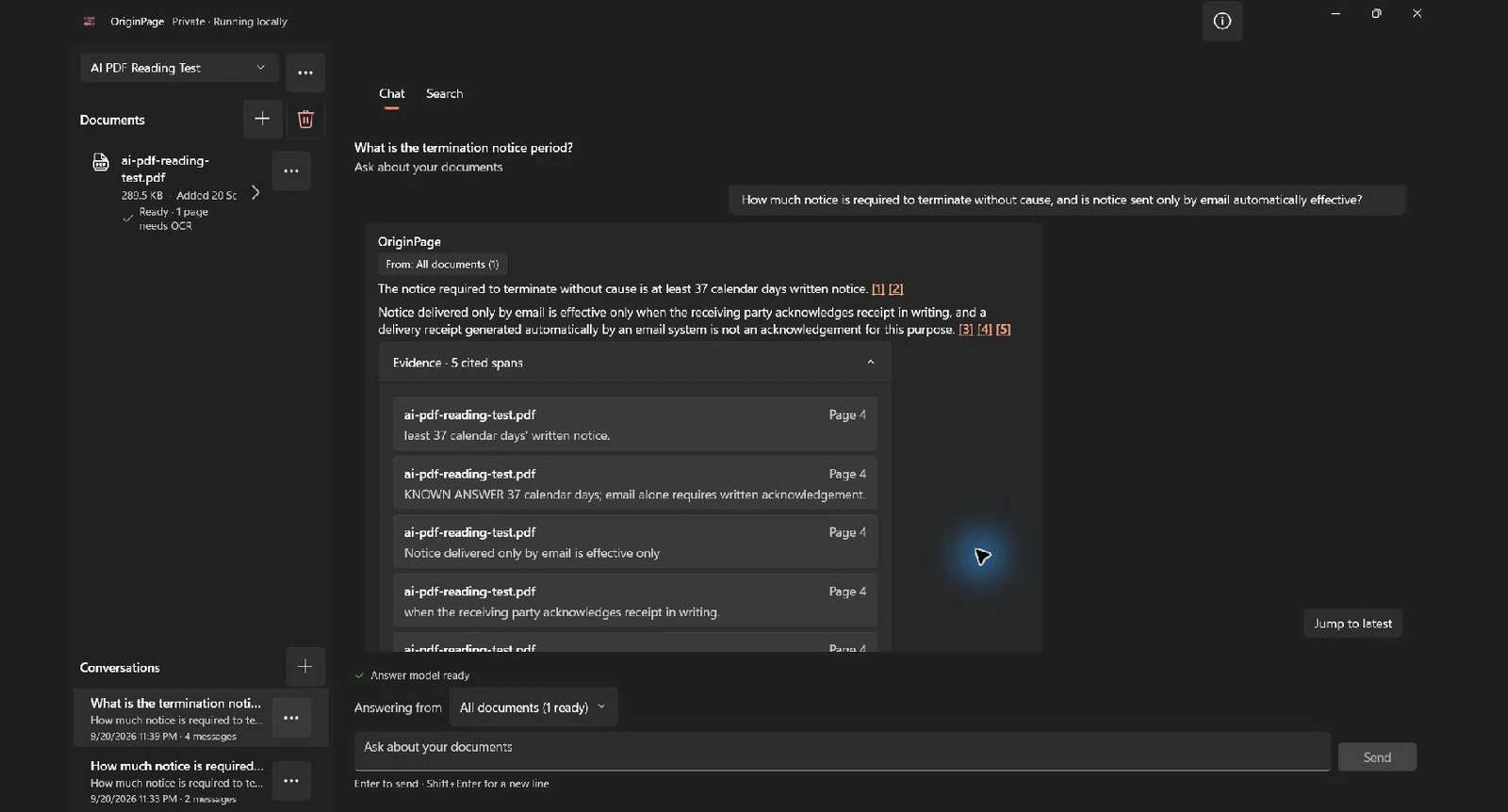Viewport: 1508px width, 812px height.
Task: Click the 'From: All documents (1)' tag
Action: pos(442,265)
